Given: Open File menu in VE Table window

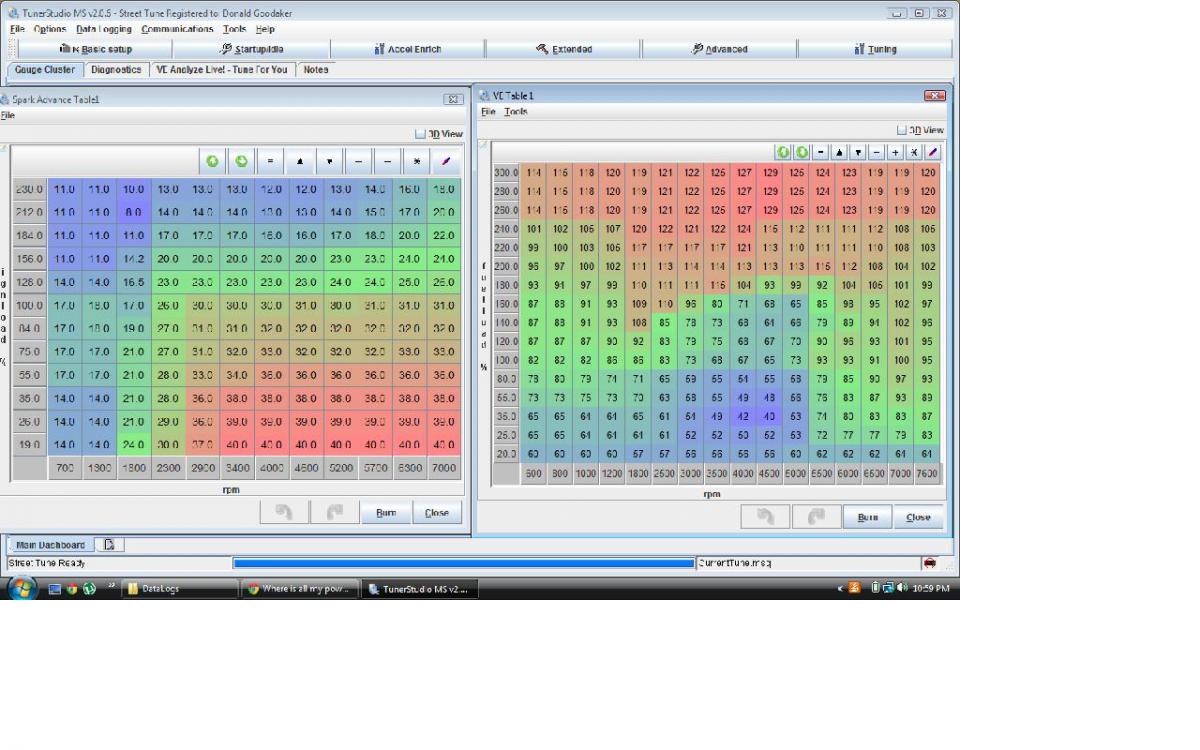Looking at the screenshot, I should tap(488, 112).
